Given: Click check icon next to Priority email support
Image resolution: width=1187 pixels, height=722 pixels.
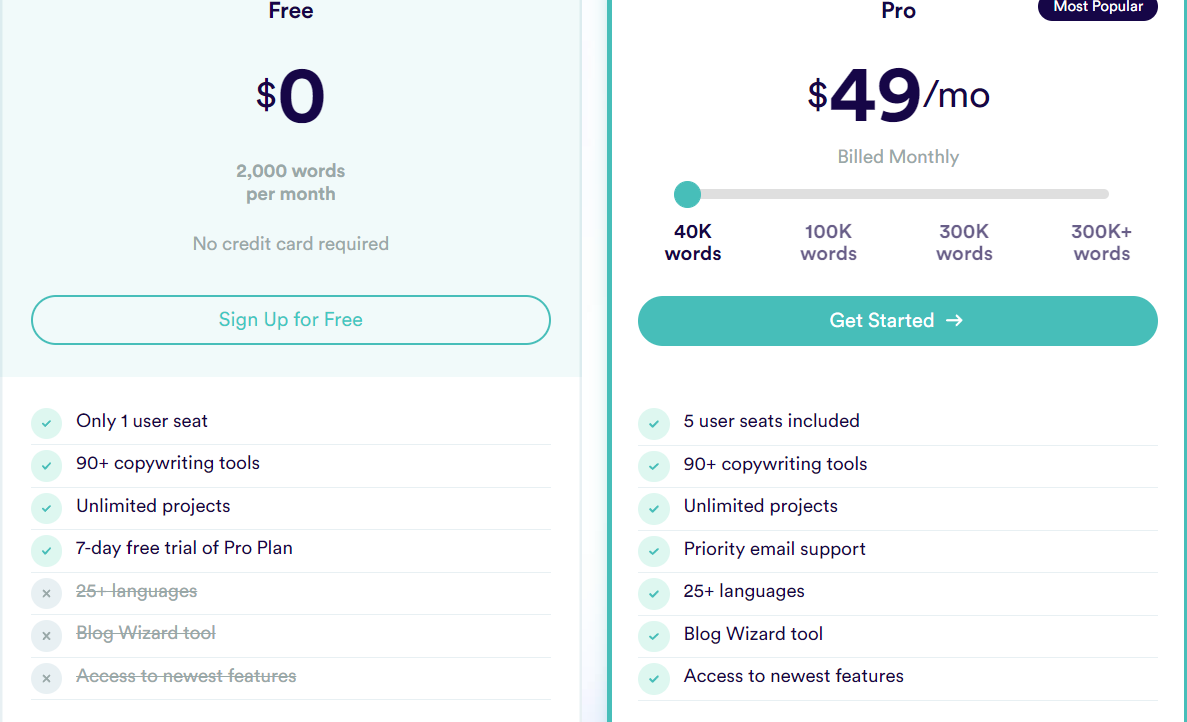Looking at the screenshot, I should 654,551.
